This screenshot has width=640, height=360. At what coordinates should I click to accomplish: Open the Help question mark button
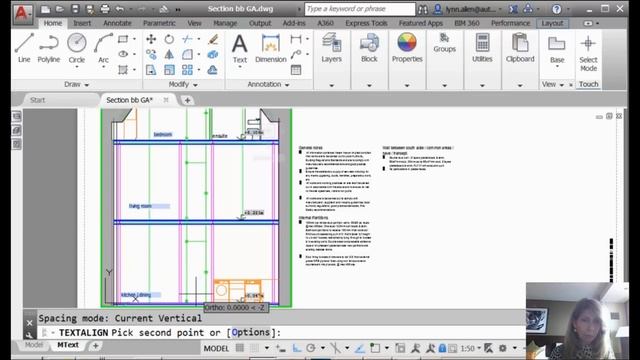click(557, 9)
